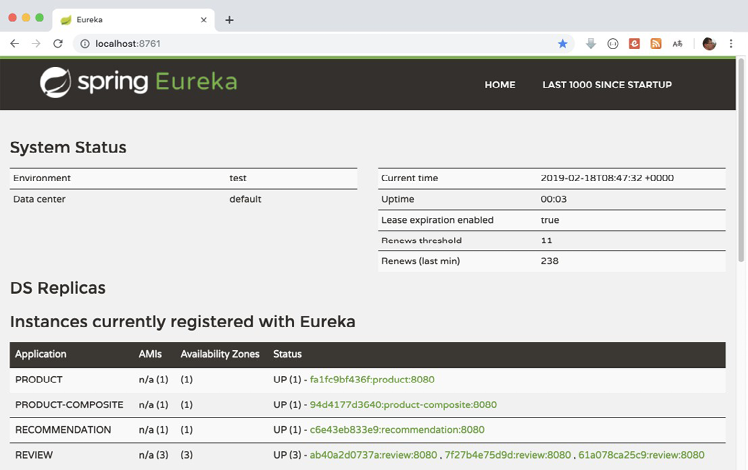The image size is (748, 470).
Task: Click the Uptime value 00:03
Action: (553, 199)
